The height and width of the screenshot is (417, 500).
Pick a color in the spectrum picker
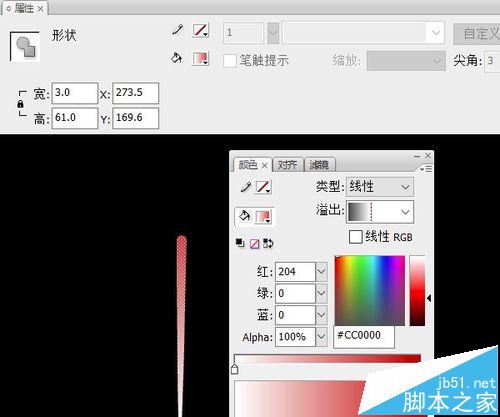(x=370, y=290)
